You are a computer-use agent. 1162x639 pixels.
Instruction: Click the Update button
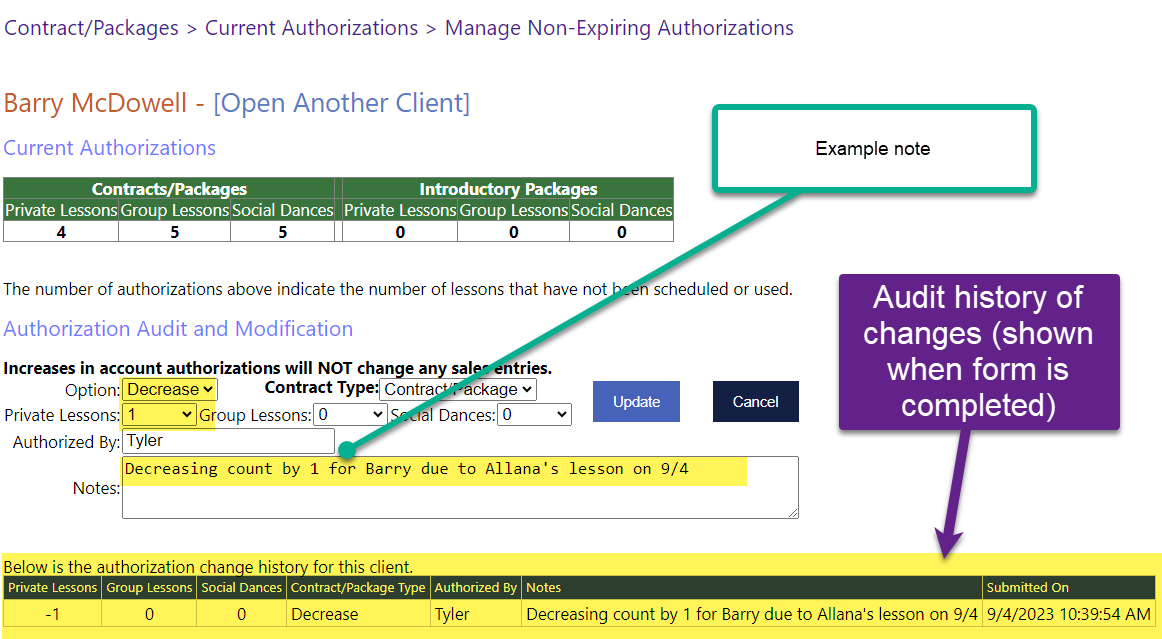[636, 401]
